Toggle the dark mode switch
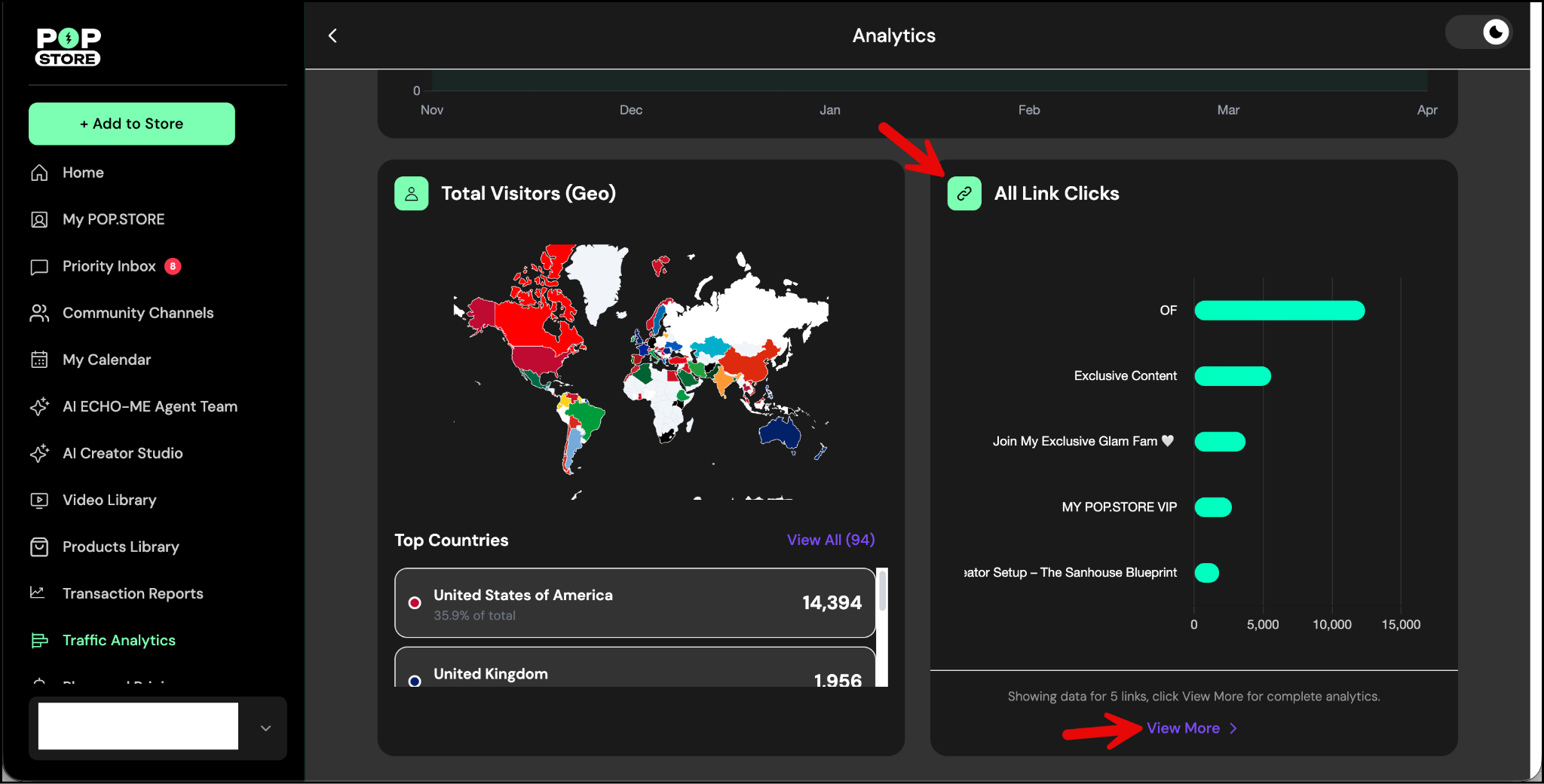Screen dimensions: 1544x784 (x=1478, y=32)
